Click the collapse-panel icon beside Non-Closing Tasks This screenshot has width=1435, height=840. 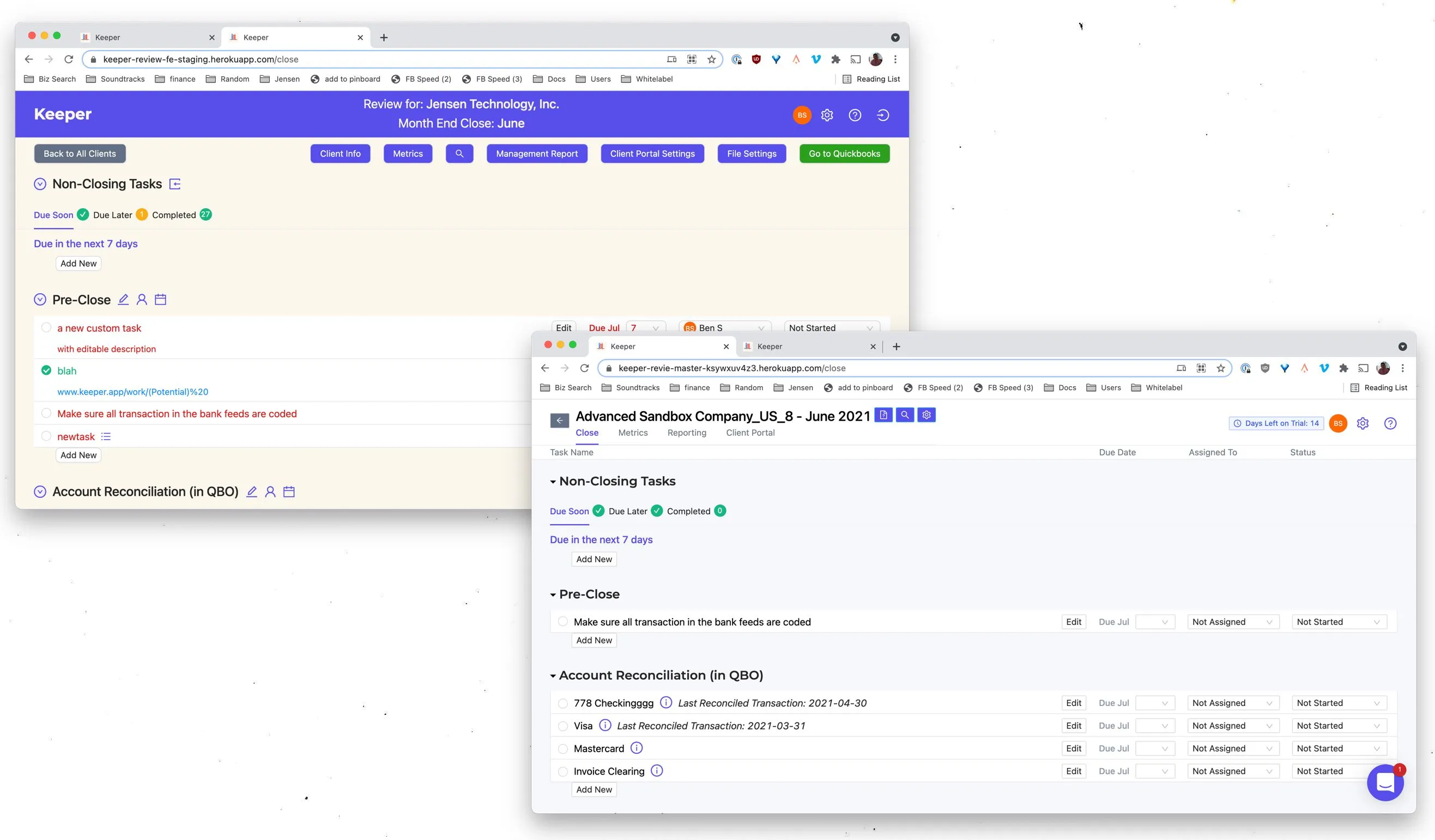(x=175, y=184)
